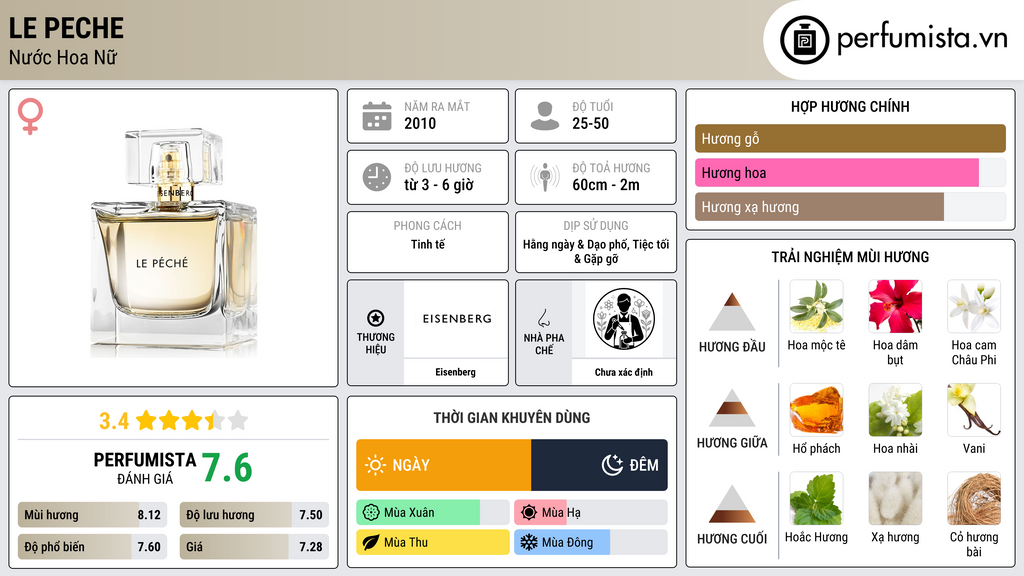Click the Hương giữa pyramid icon
Screen dimensions: 1024x576
tap(732, 408)
